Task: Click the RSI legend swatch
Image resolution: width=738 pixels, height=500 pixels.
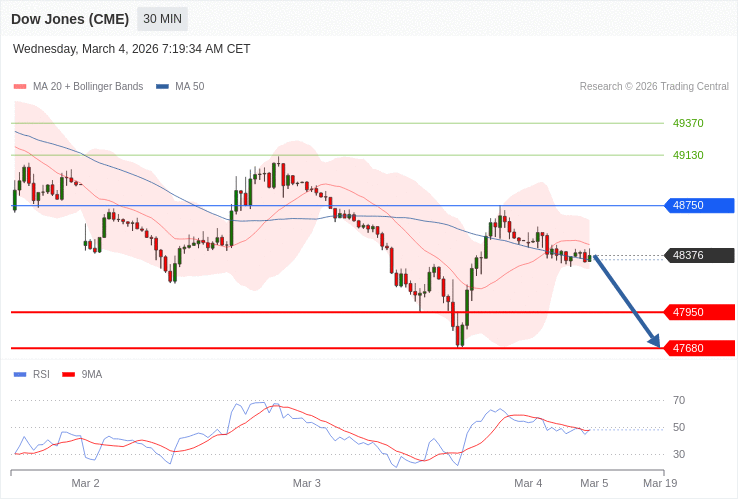Action: tap(20, 375)
